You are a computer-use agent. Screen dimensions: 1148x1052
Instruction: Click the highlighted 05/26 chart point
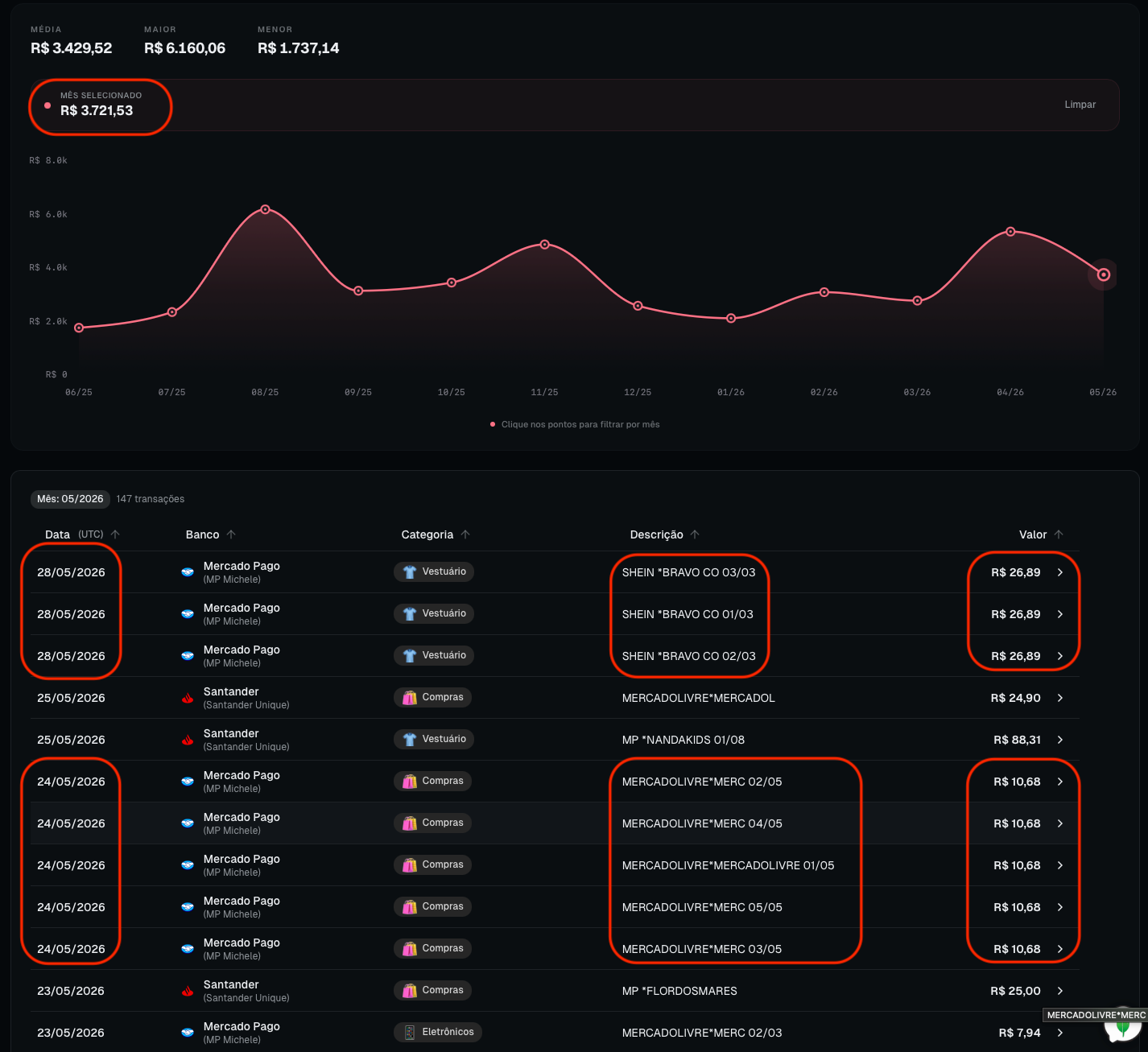point(1104,275)
